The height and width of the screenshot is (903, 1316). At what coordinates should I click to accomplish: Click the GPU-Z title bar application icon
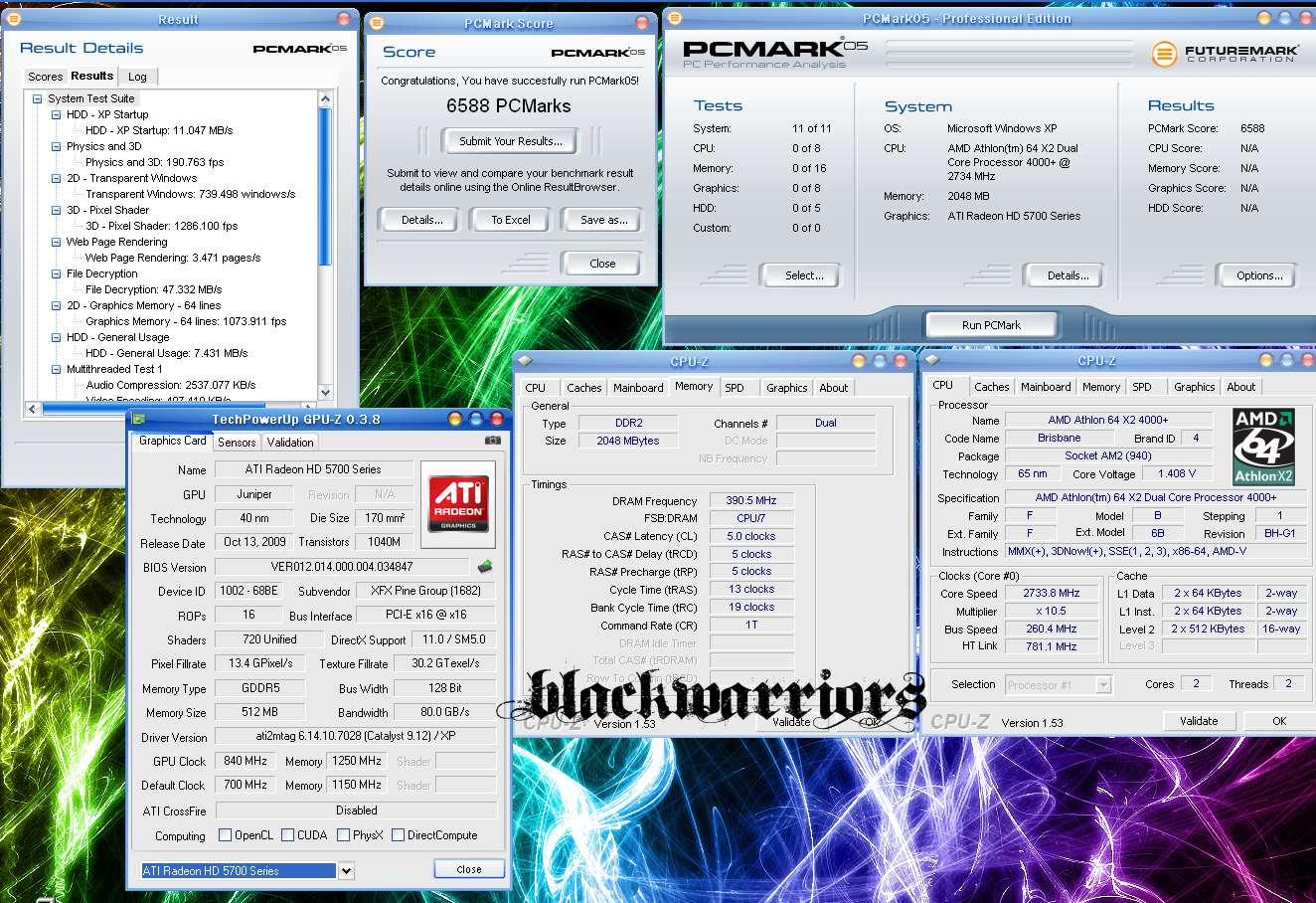pos(139,419)
